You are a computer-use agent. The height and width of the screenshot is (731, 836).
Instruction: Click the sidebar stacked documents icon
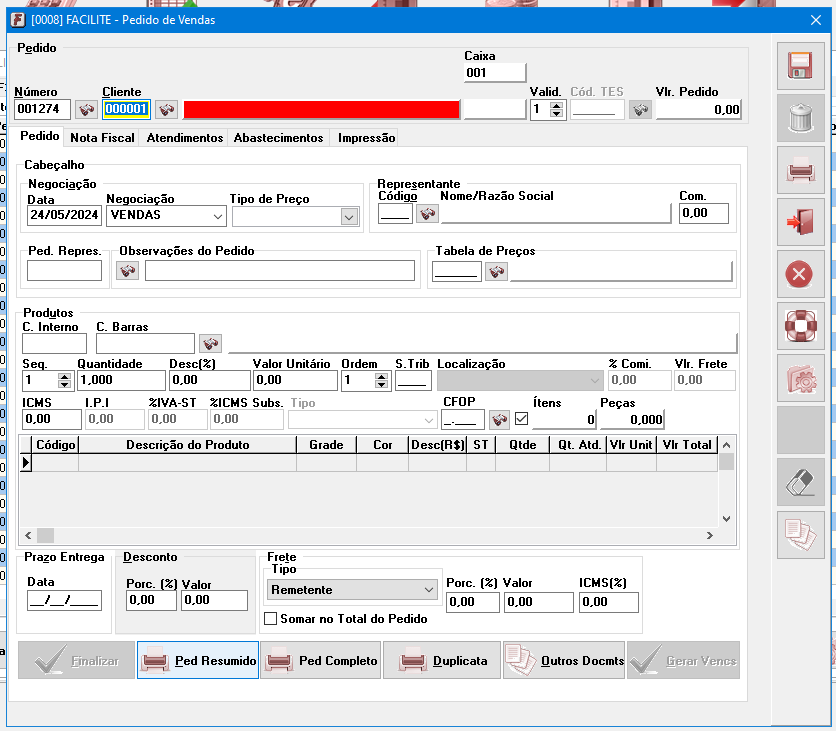800,535
